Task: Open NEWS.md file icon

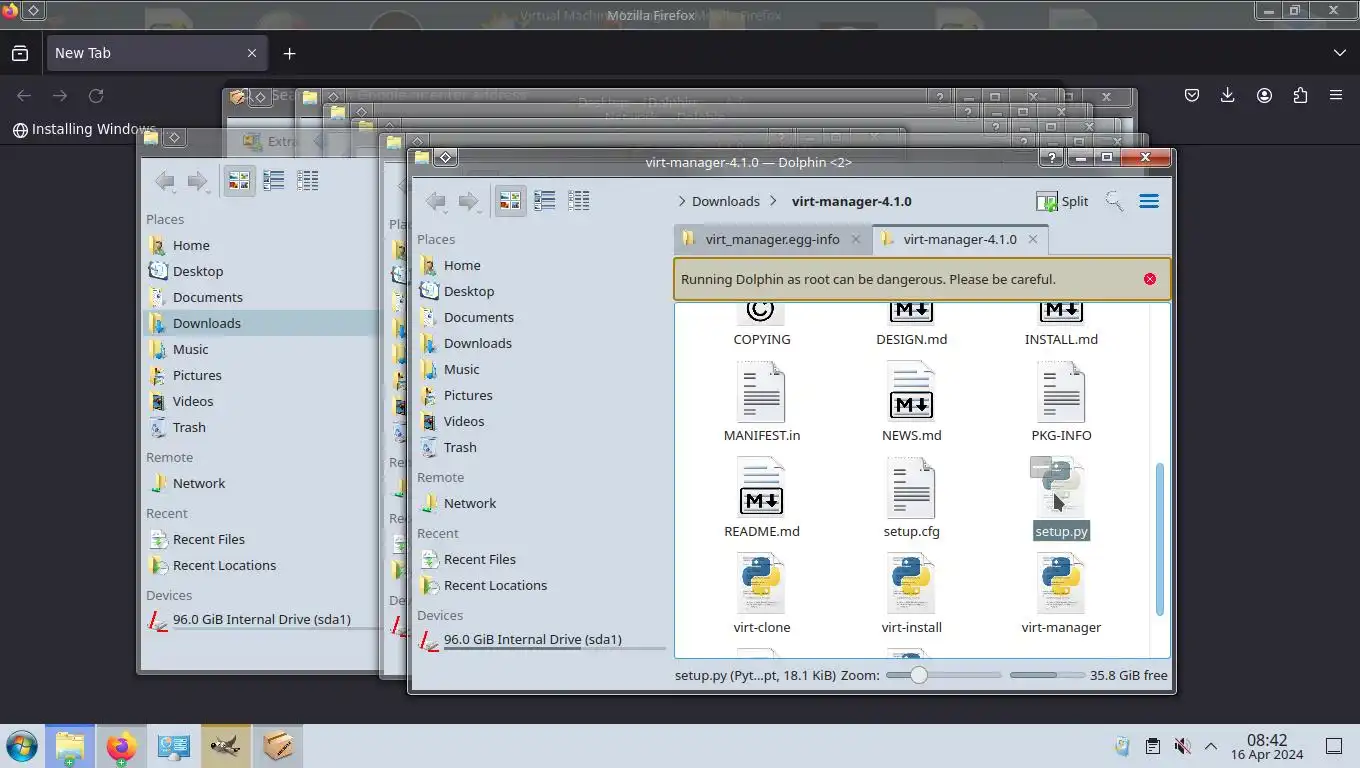Action: (x=911, y=391)
